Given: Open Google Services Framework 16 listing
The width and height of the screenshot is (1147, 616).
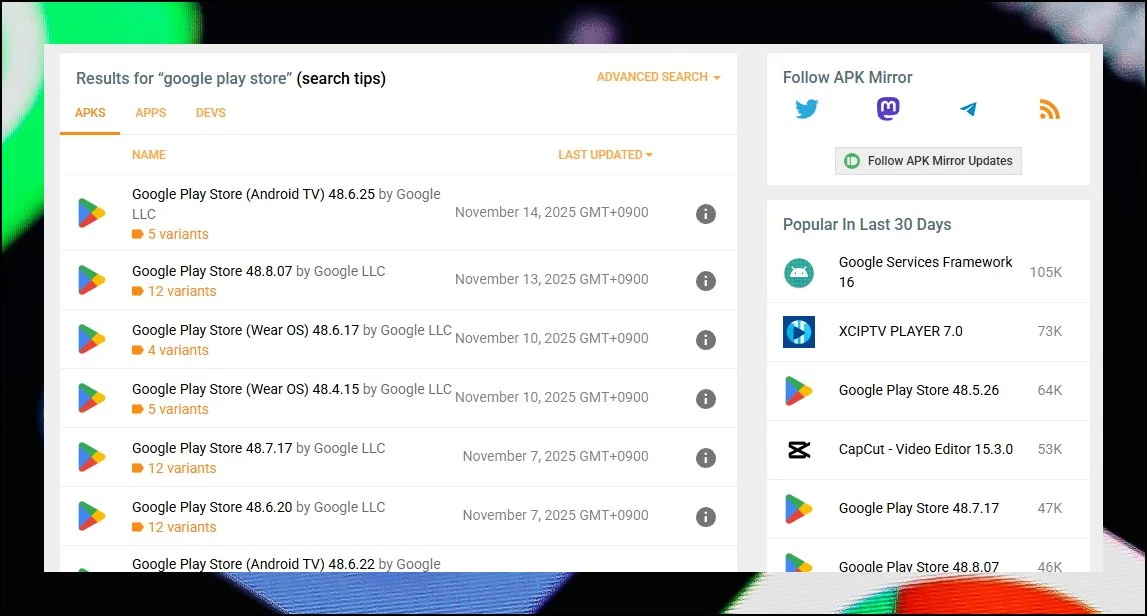Looking at the screenshot, I should coord(925,272).
